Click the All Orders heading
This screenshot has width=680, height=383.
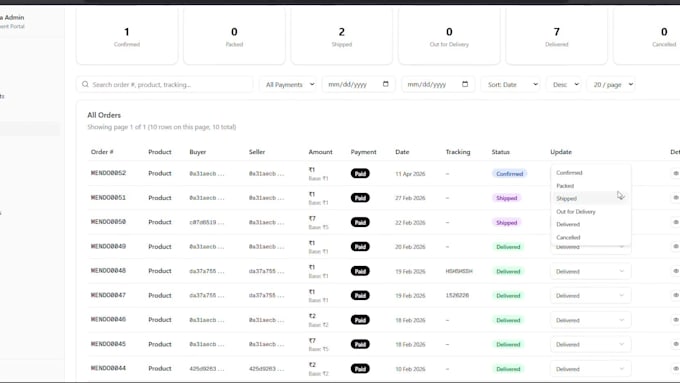click(x=104, y=115)
